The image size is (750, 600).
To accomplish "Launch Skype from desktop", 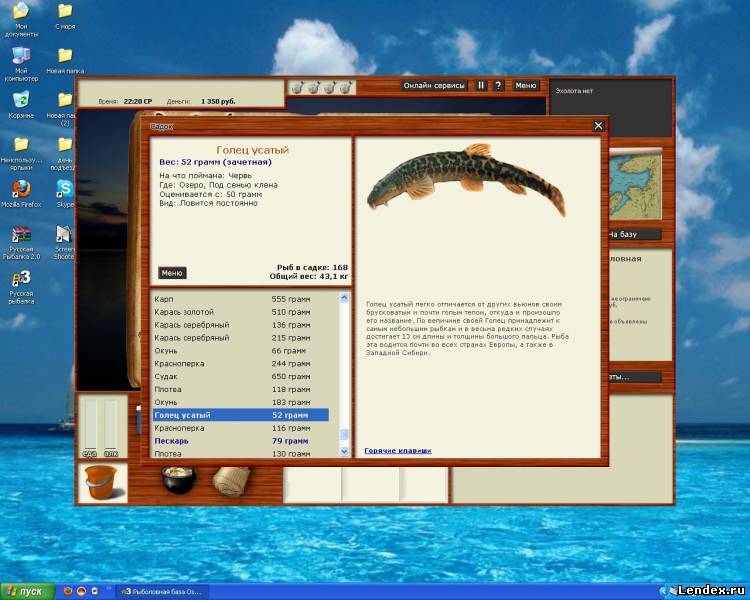I will [65, 194].
